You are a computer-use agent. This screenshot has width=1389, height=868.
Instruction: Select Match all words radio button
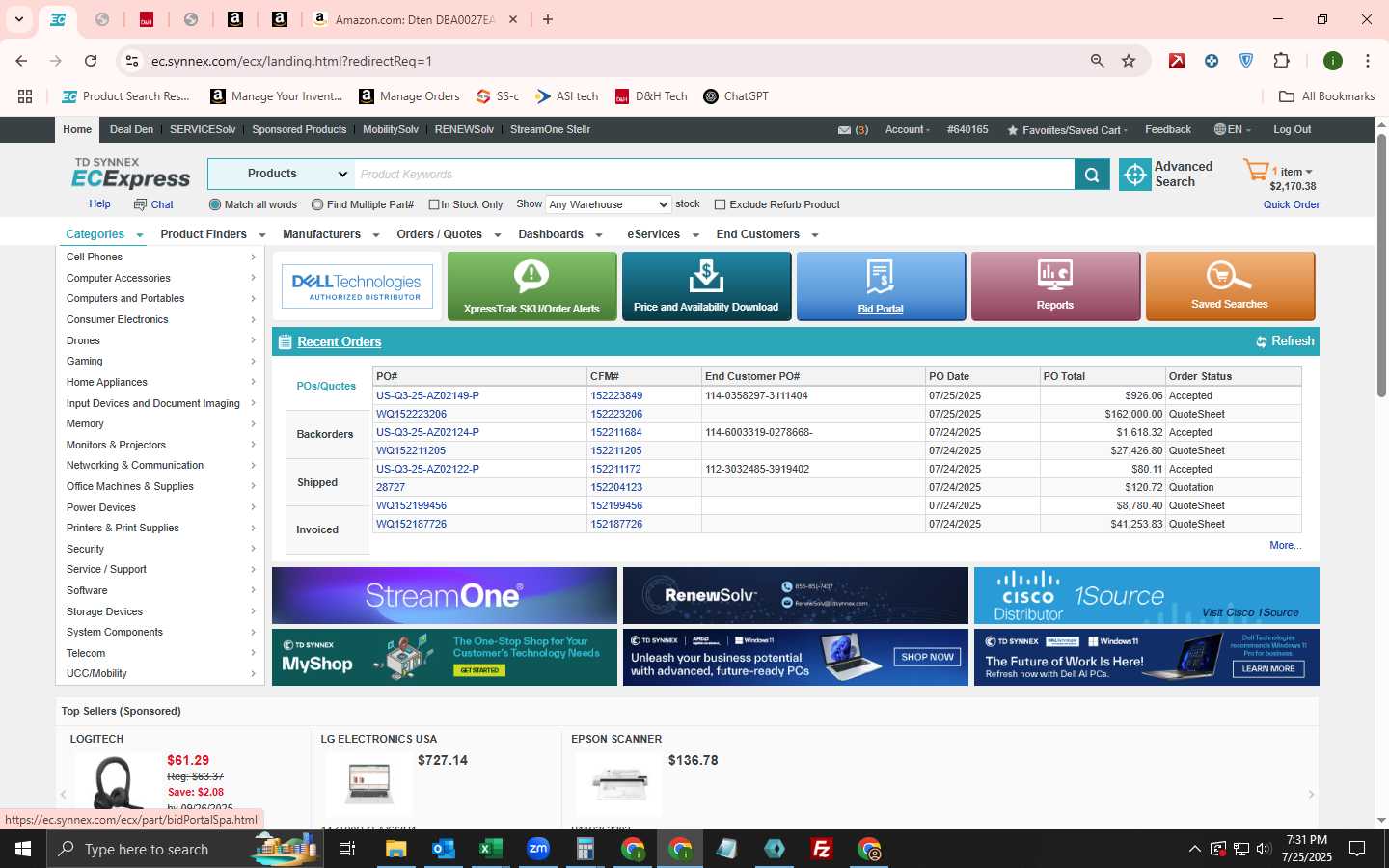[x=215, y=204]
